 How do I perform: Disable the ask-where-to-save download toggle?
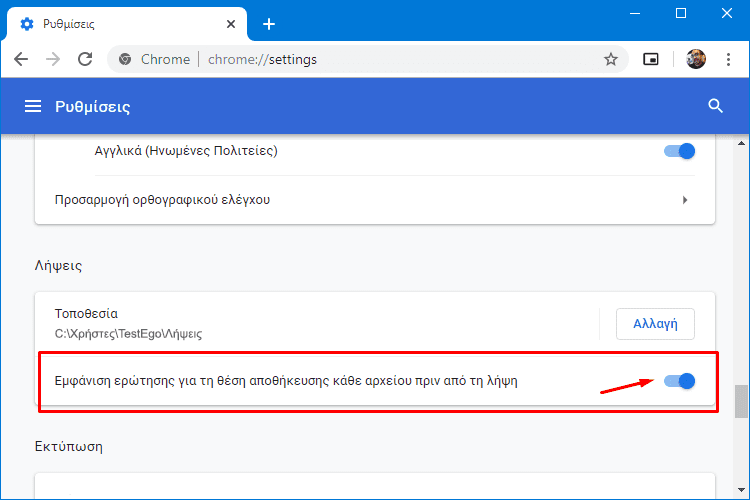[x=679, y=381]
